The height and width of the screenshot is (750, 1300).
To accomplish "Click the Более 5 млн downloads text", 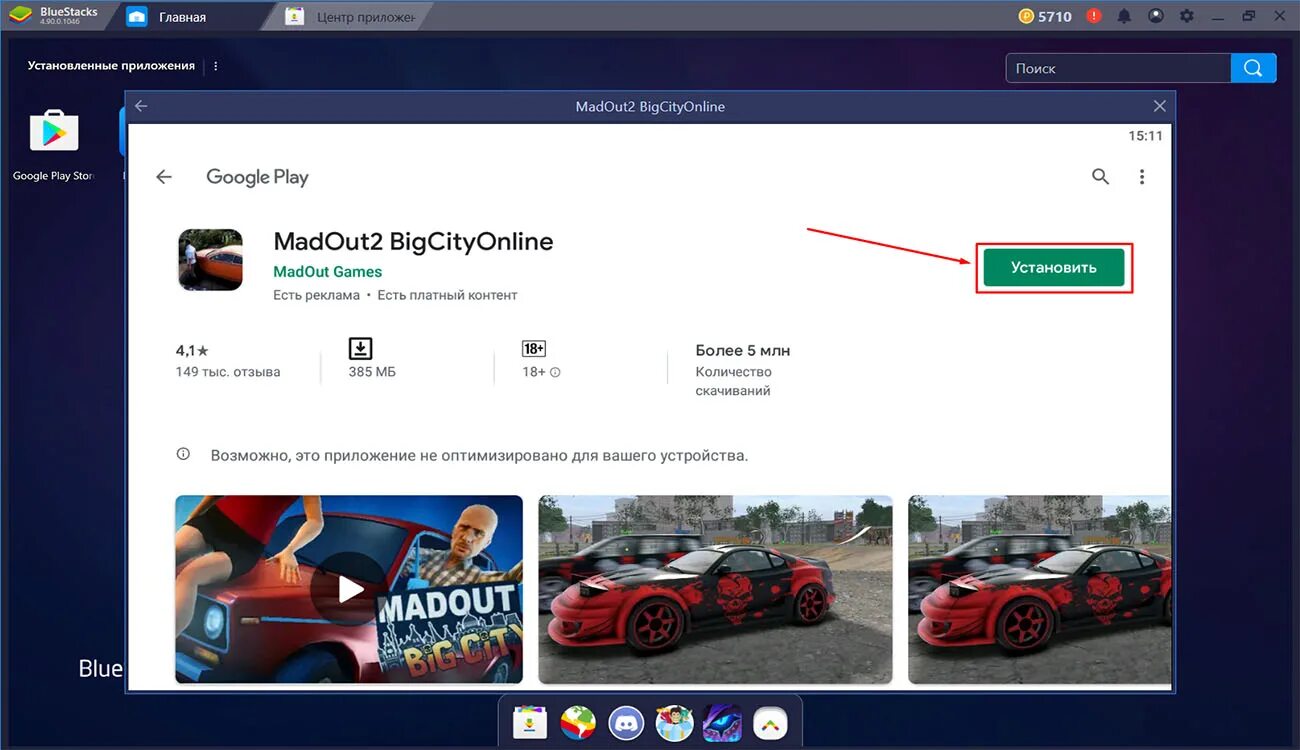I will [743, 350].
